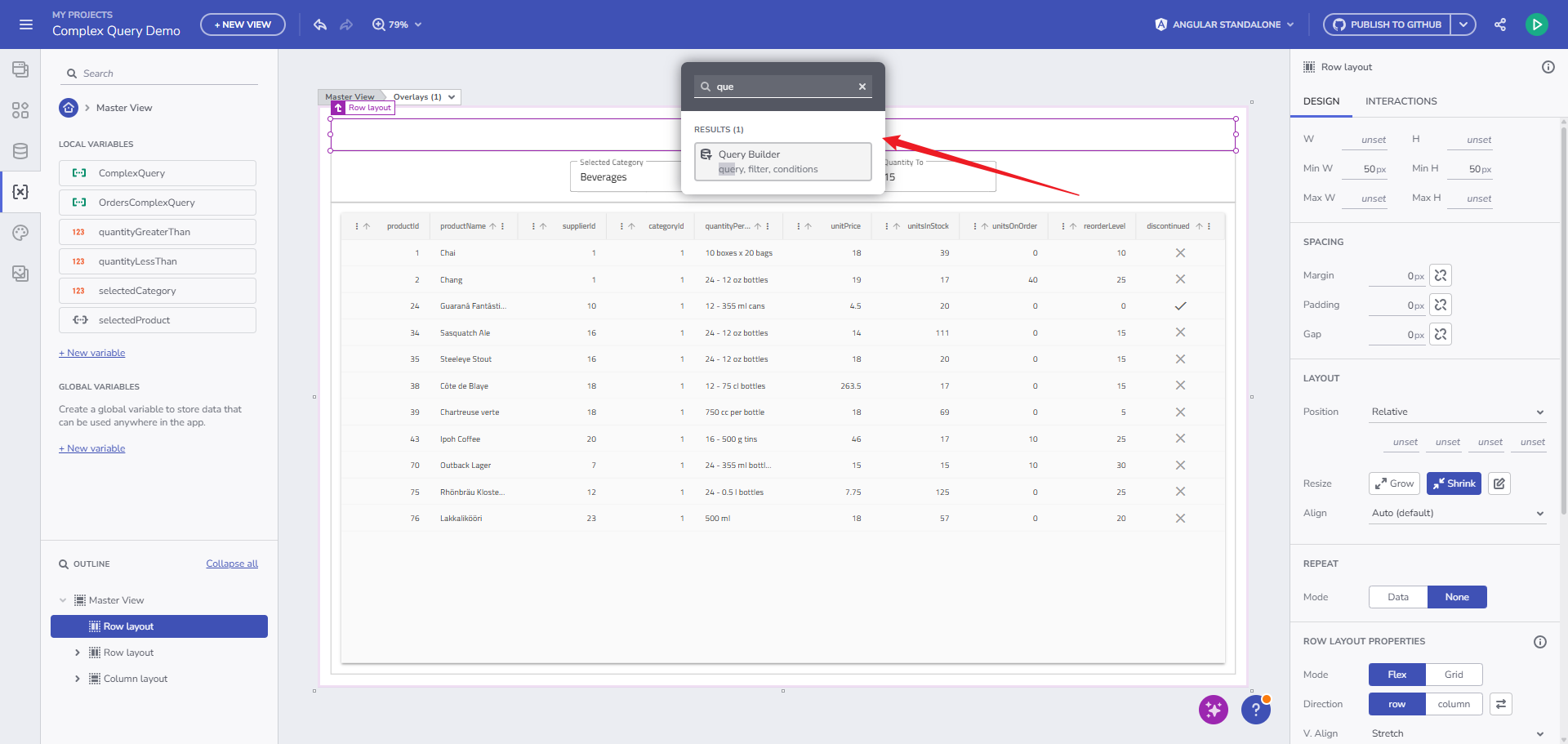This screenshot has width=1568, height=744.
Task: Open the Data sources sidebar icon
Action: pos(20,151)
